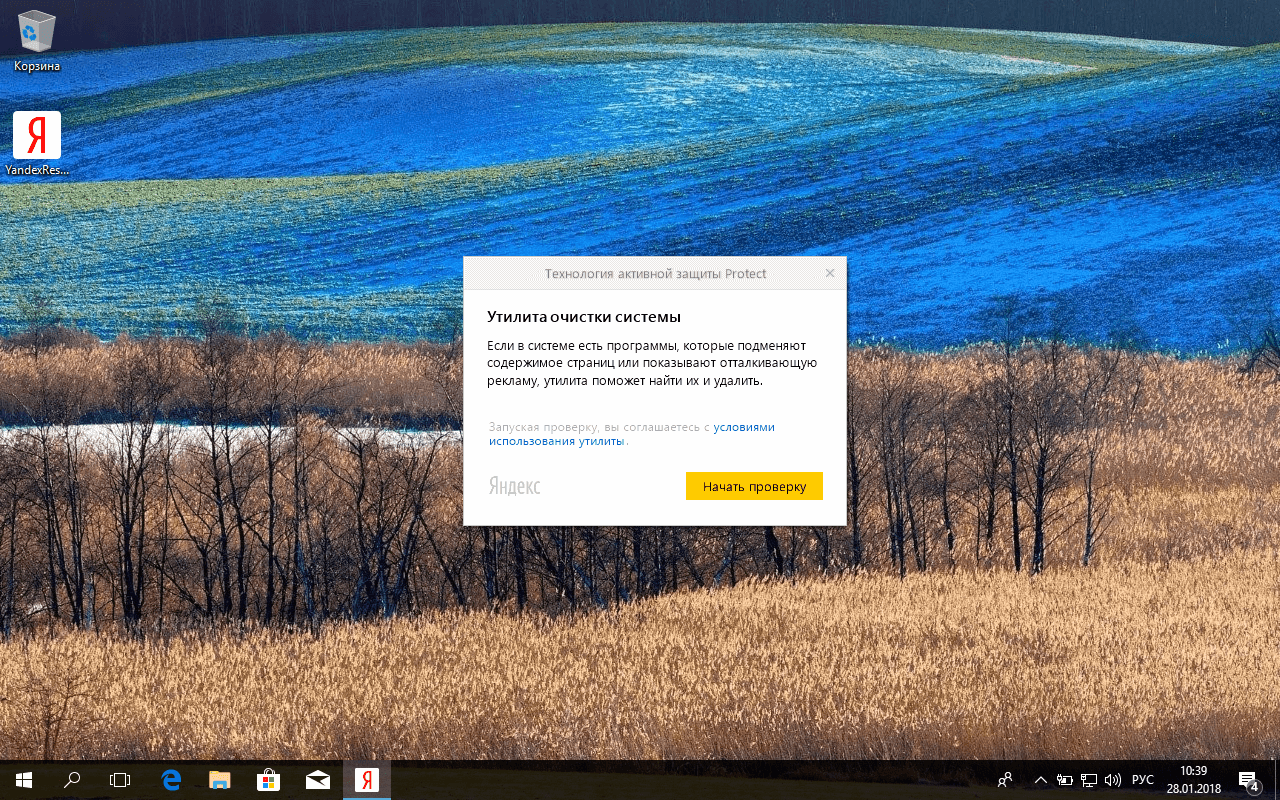
Task: Click the dialog title Технология активной защиты Protect
Action: 655,273
